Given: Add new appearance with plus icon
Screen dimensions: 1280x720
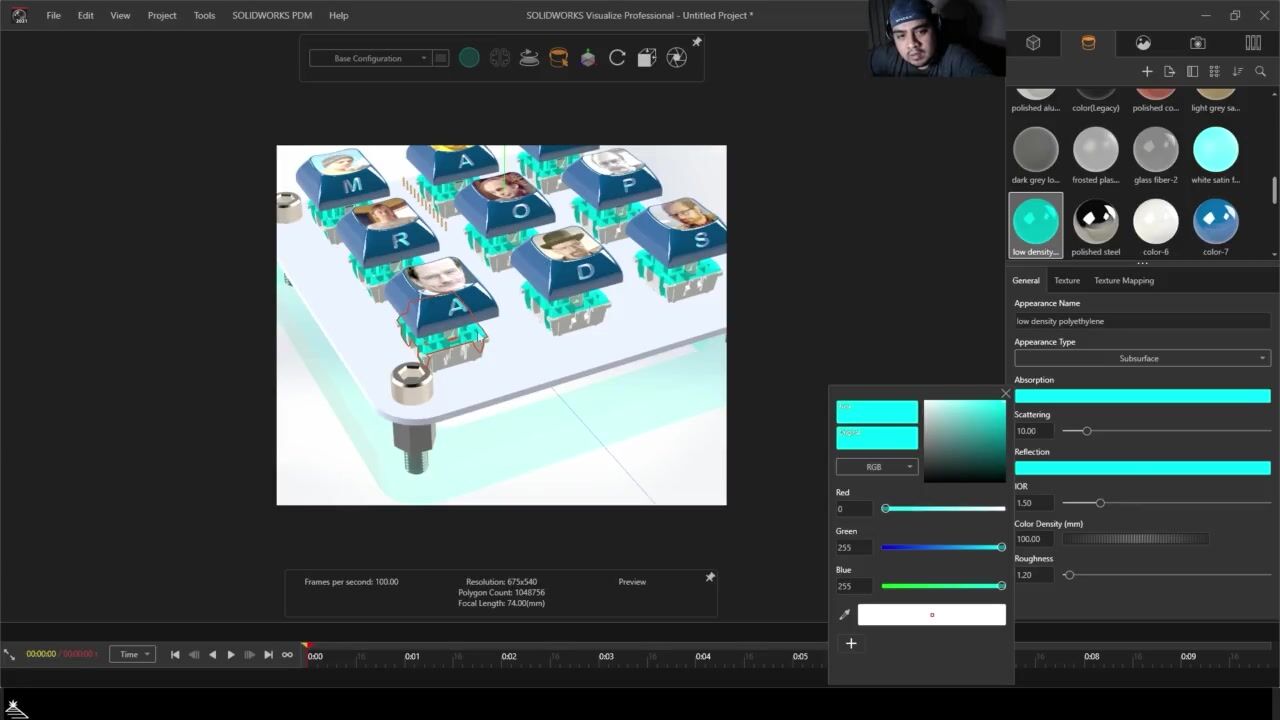Looking at the screenshot, I should click(x=1147, y=72).
